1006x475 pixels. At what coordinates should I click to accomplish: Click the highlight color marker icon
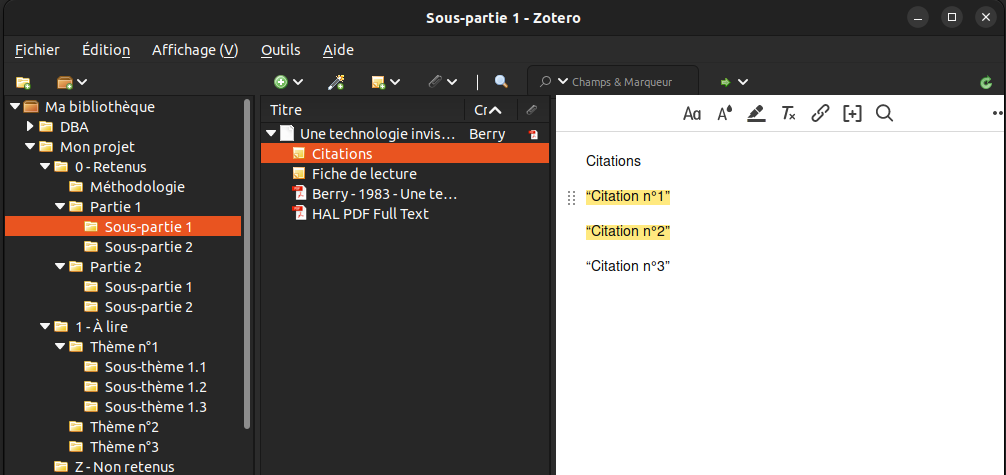(x=756, y=114)
